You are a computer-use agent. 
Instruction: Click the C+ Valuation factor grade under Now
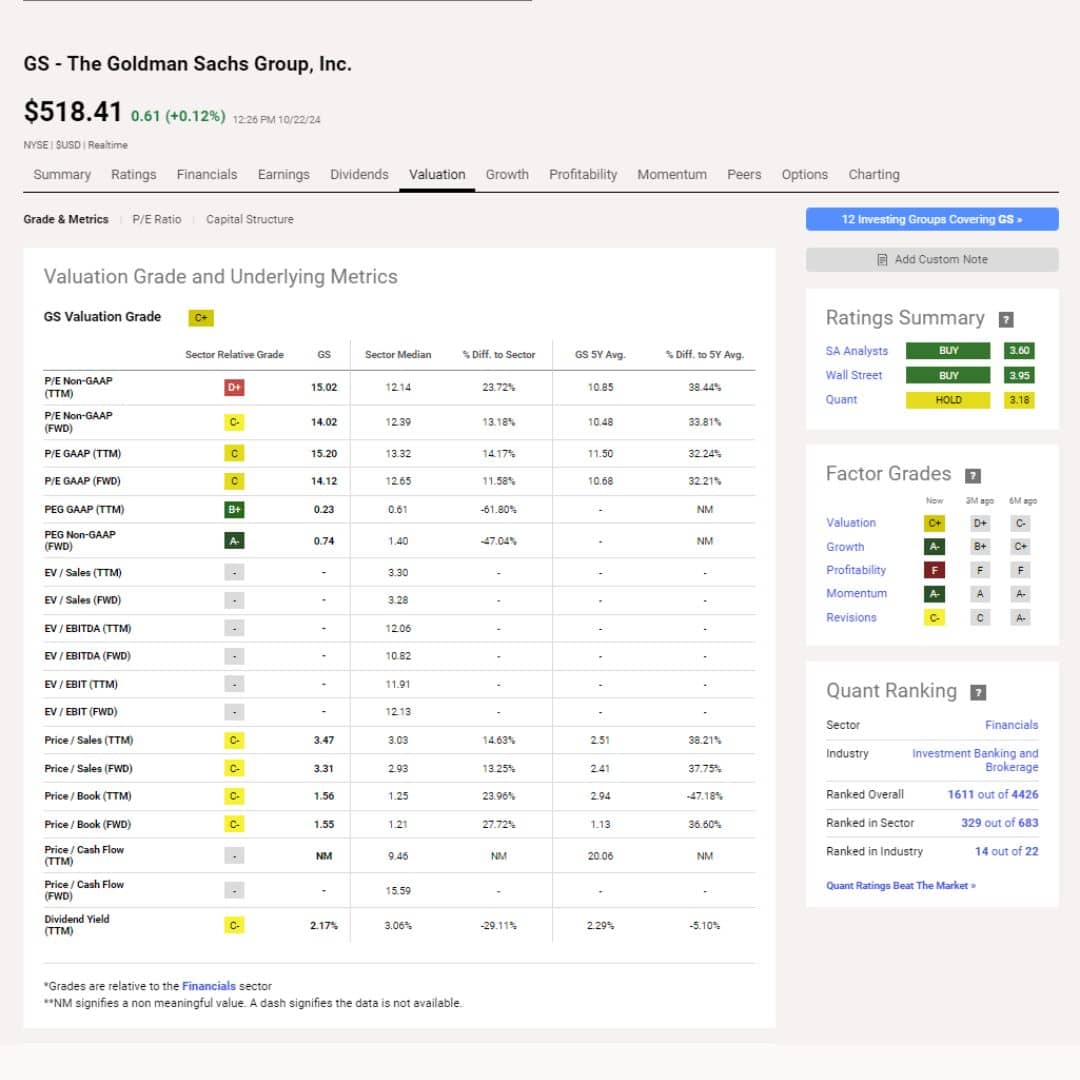934,523
